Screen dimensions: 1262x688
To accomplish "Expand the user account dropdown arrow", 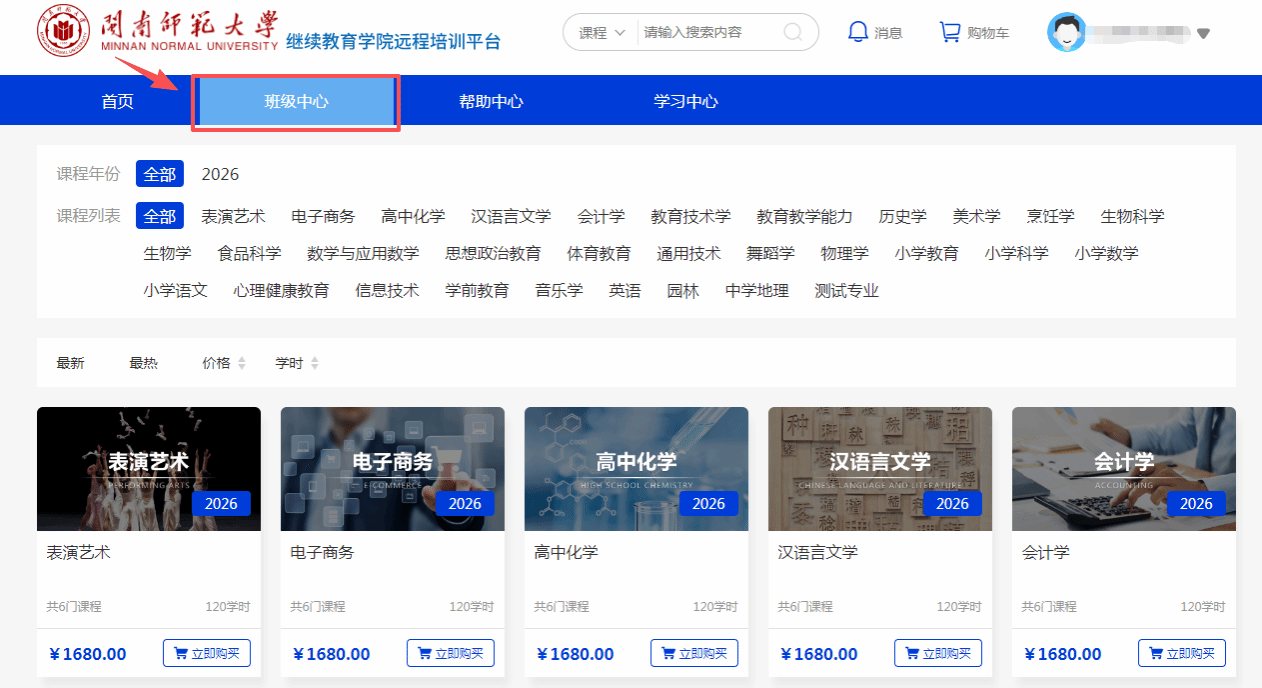I will (x=1203, y=33).
